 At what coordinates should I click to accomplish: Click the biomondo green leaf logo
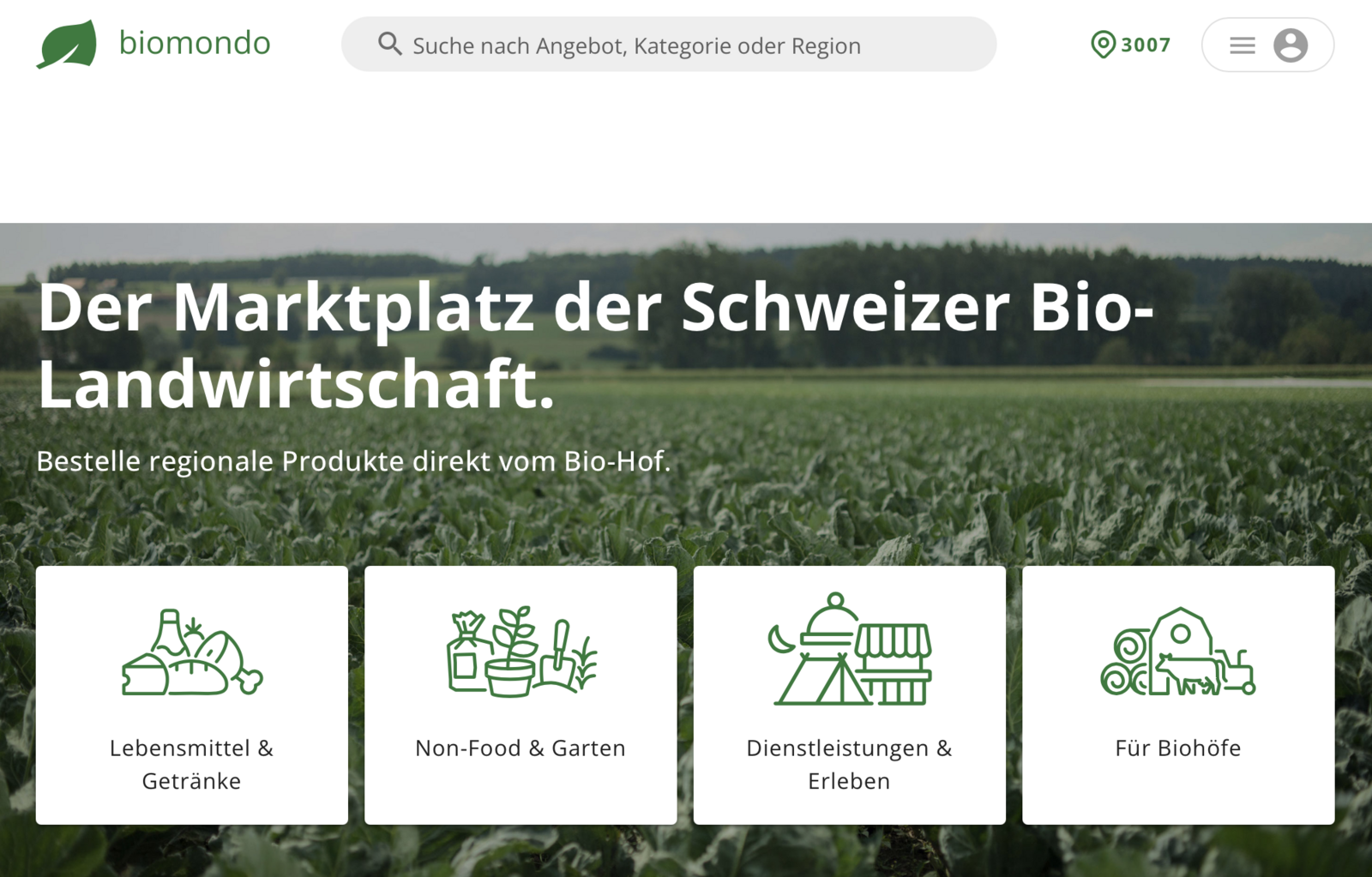point(67,44)
